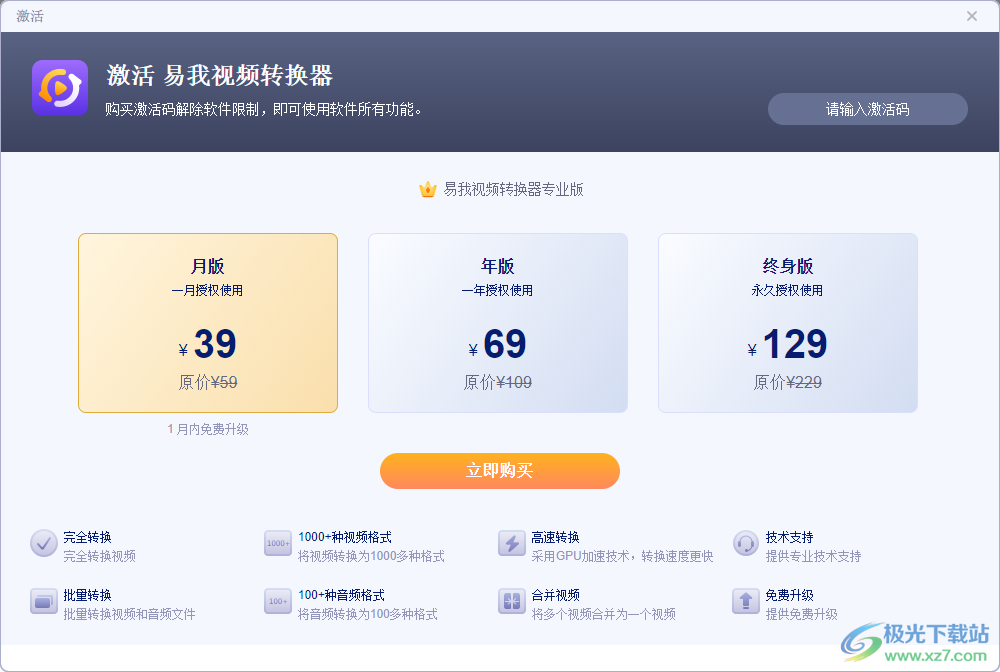This screenshot has height=672, width=1000.
Task: Click the 完全转换 checkmark icon
Action: (44, 543)
